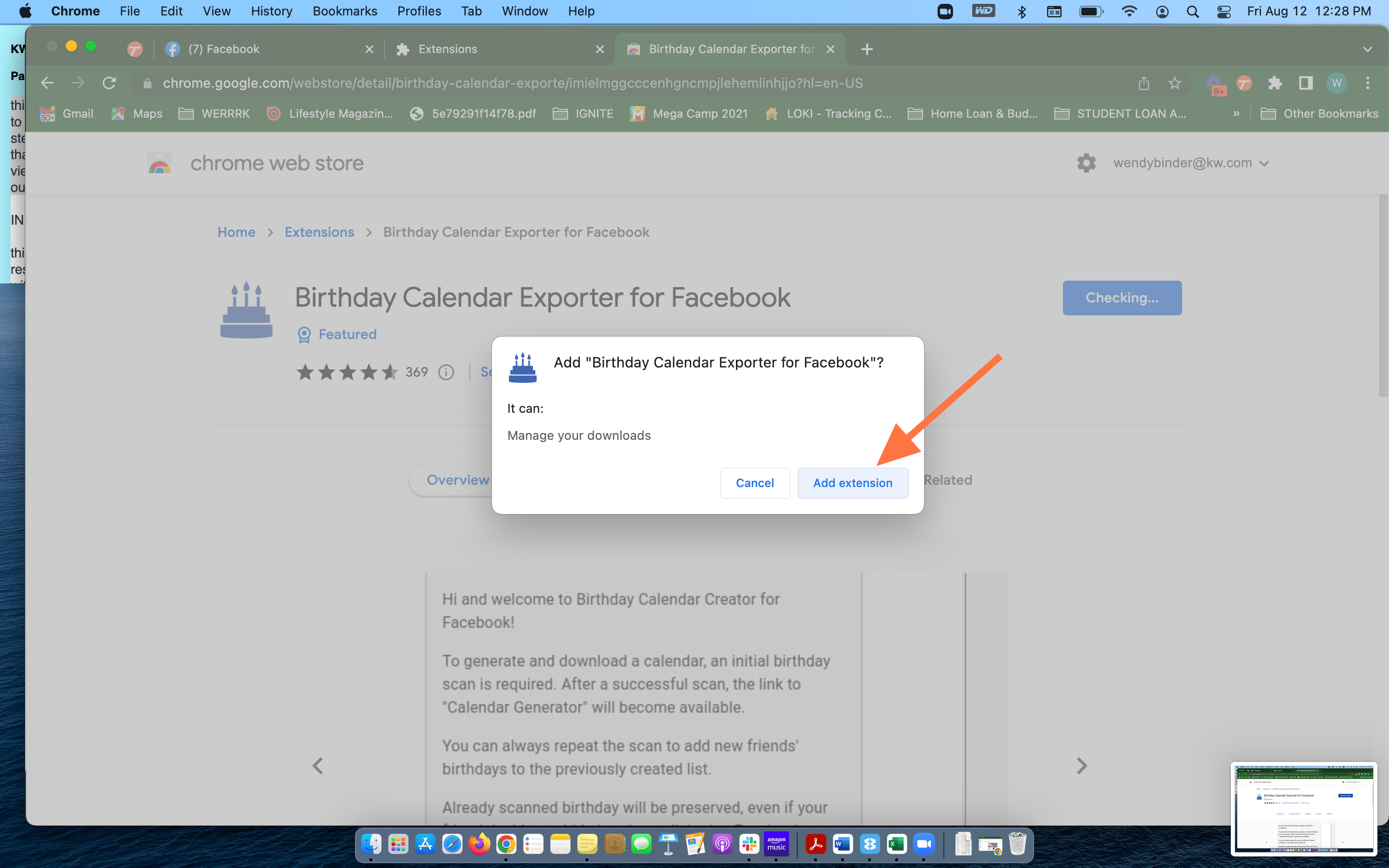
Task: Open a new browser tab
Action: click(867, 49)
